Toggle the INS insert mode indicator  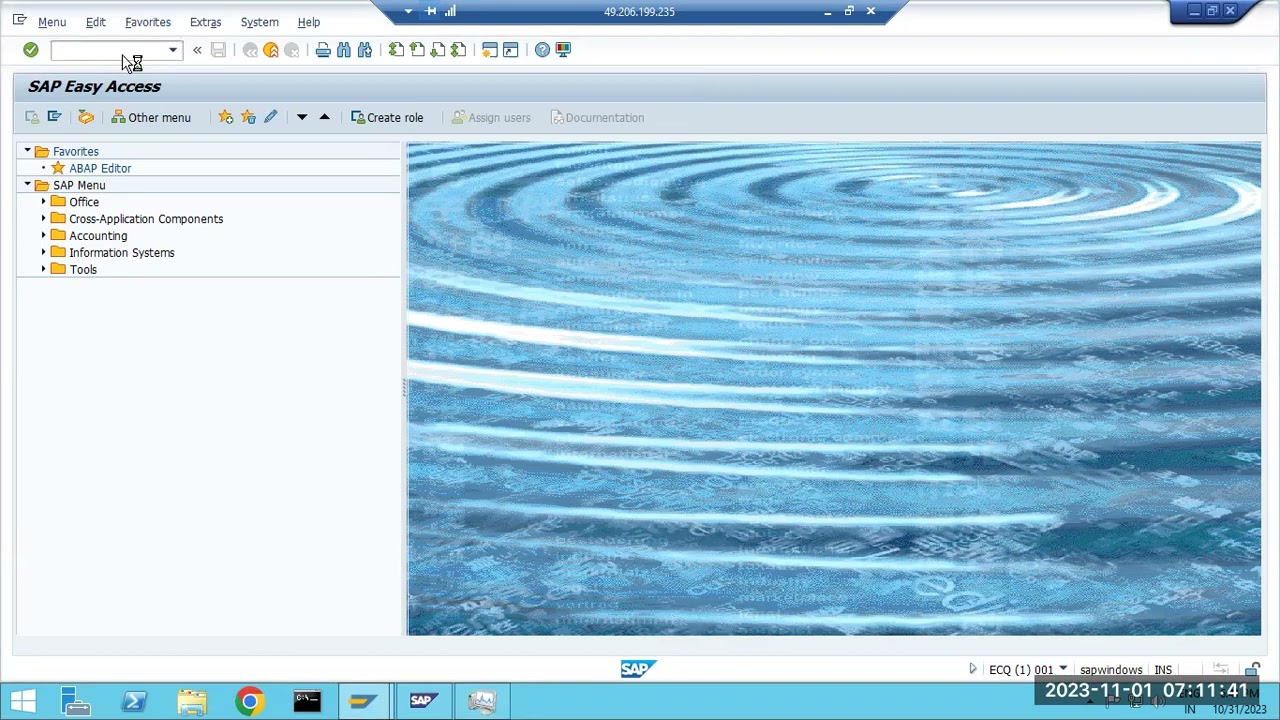pyautogui.click(x=1163, y=670)
